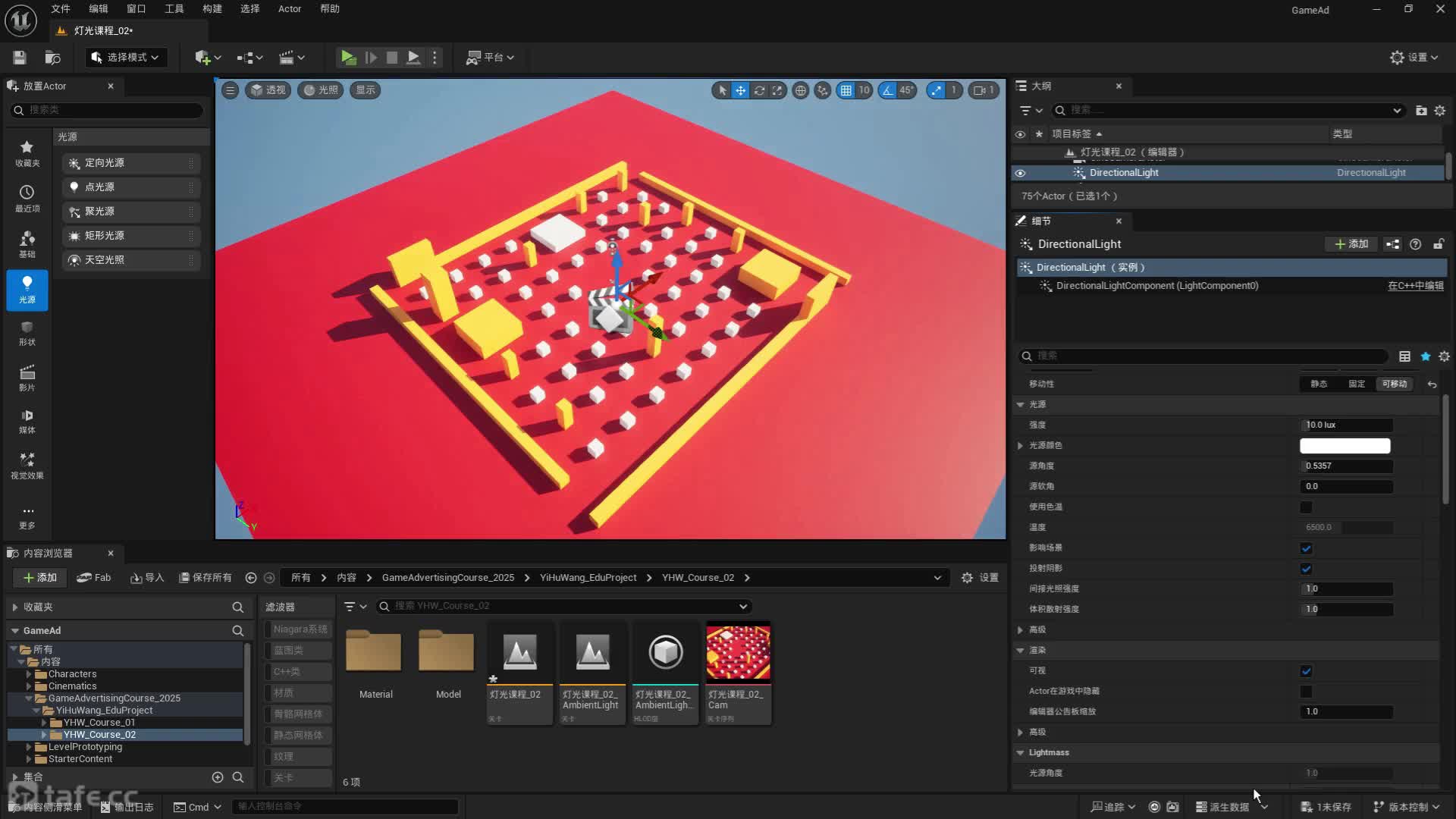Open the Visual Effects category icon
The image size is (1456, 819).
[27, 466]
